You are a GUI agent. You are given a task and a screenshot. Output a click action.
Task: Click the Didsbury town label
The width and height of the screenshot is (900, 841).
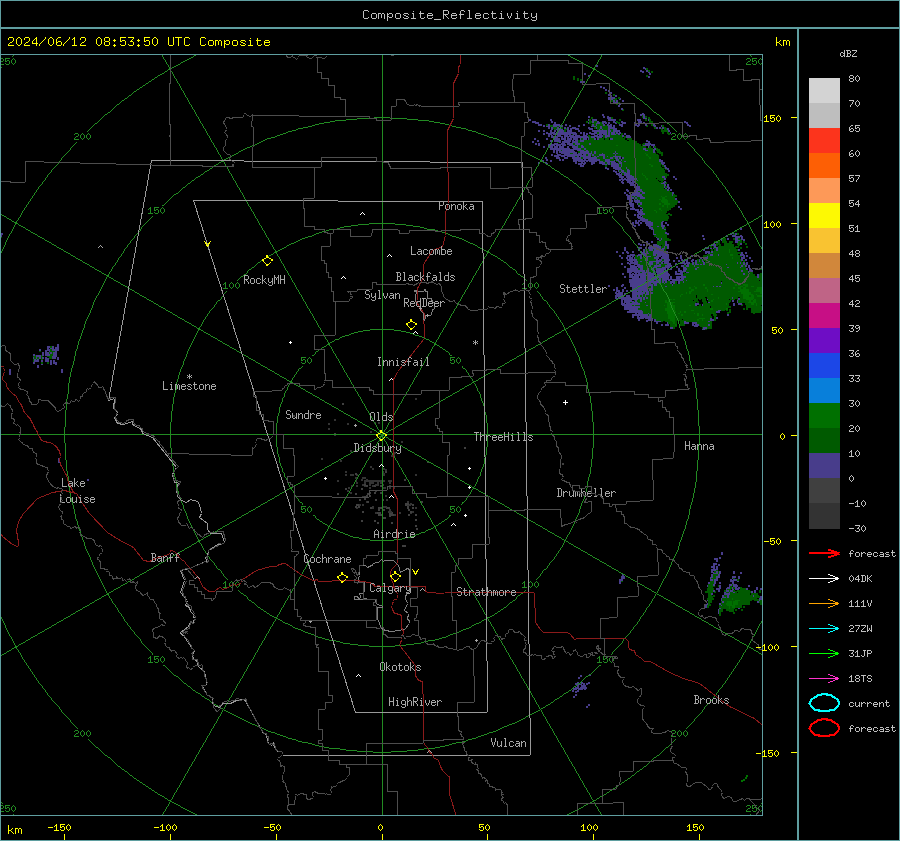pyautogui.click(x=377, y=448)
